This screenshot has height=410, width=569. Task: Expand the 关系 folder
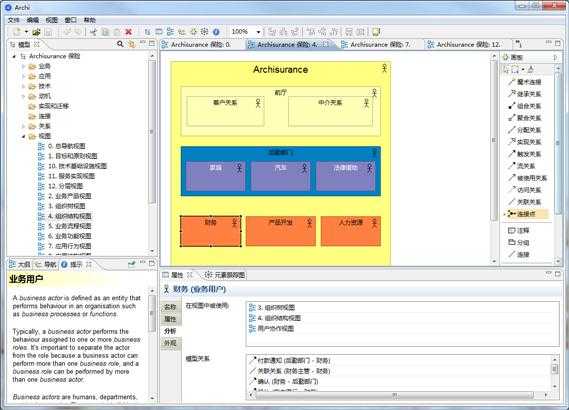coord(23,126)
